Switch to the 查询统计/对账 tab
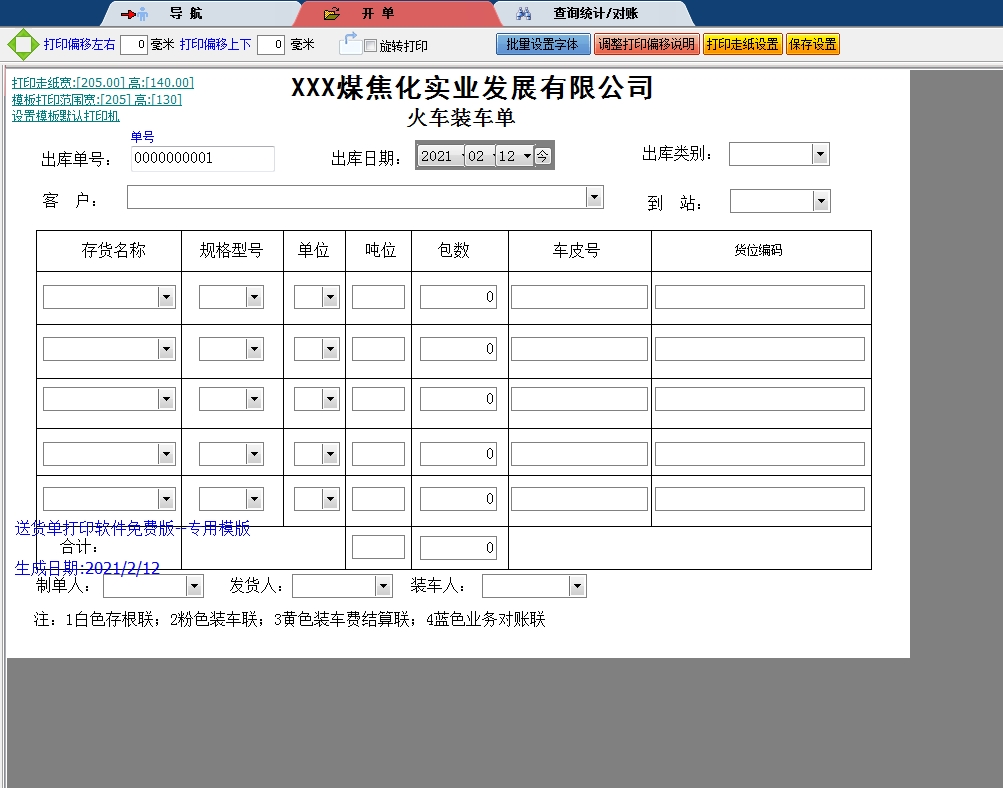This screenshot has width=1003, height=788. (x=595, y=14)
